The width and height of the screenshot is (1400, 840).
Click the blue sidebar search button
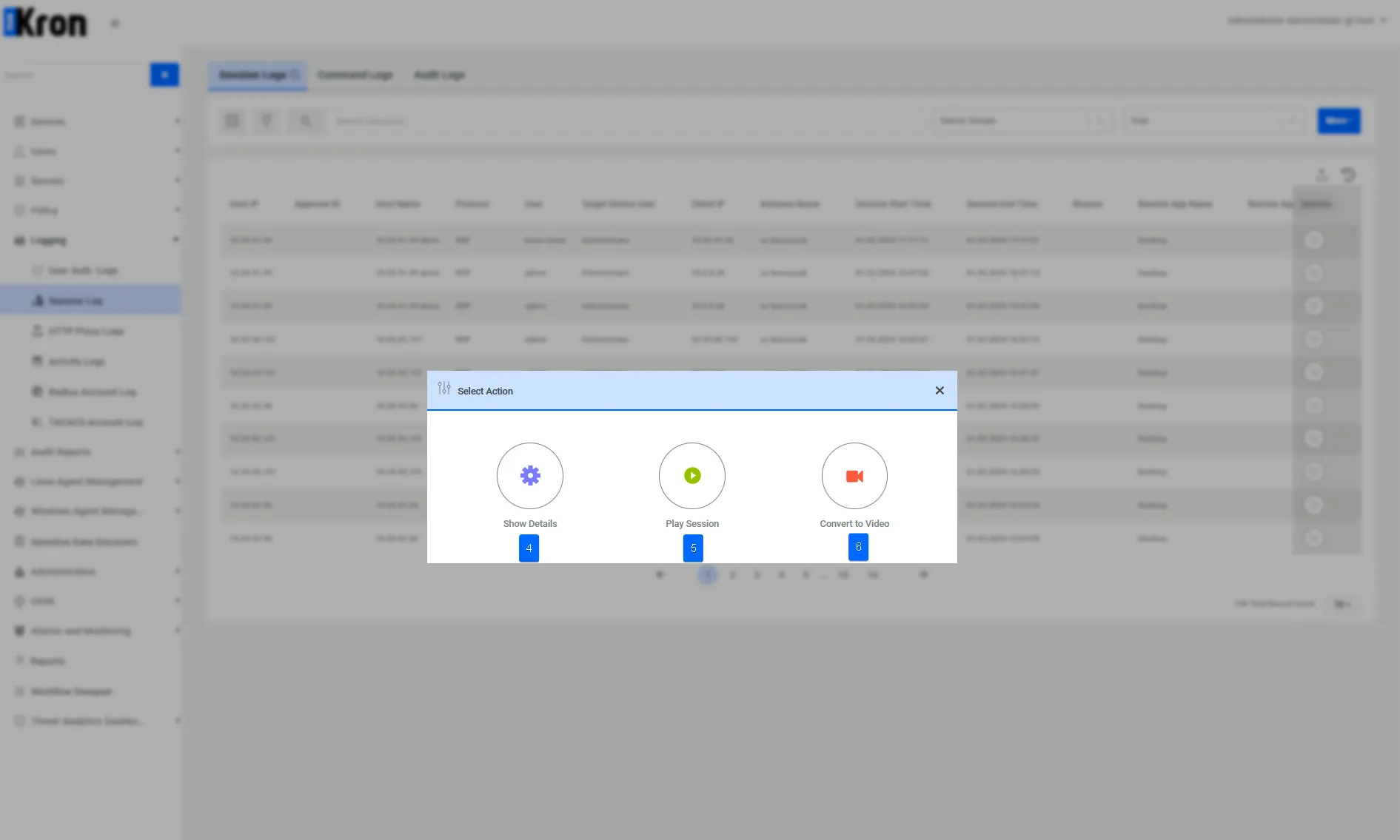point(164,75)
